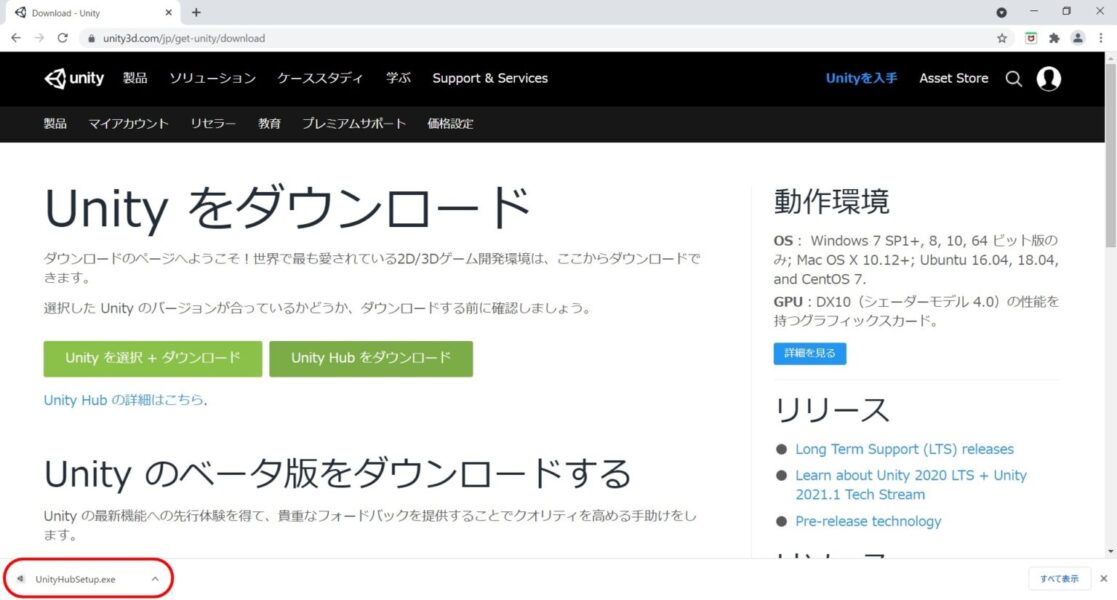The width and height of the screenshot is (1117, 600).
Task: Click the Unity logo in the header
Action: point(74,78)
